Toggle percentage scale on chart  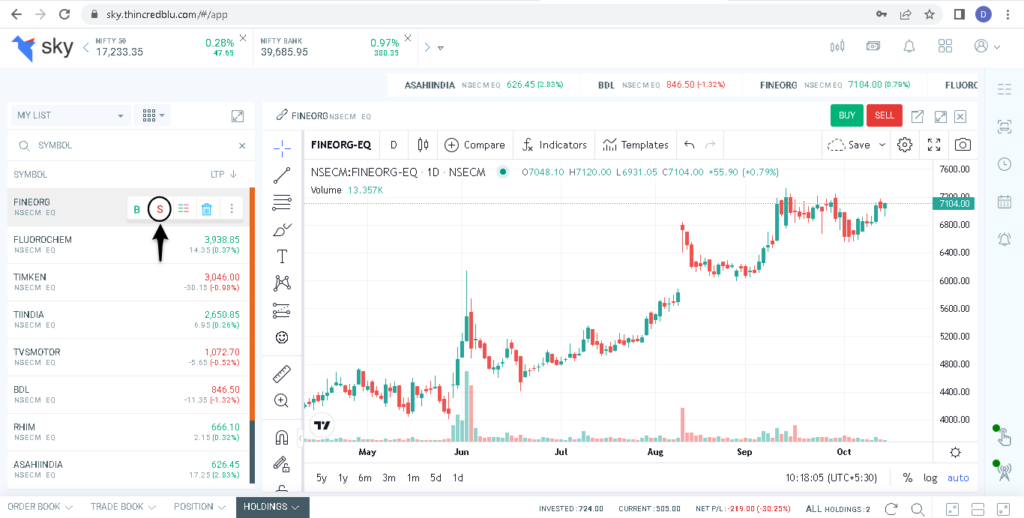(x=908, y=478)
